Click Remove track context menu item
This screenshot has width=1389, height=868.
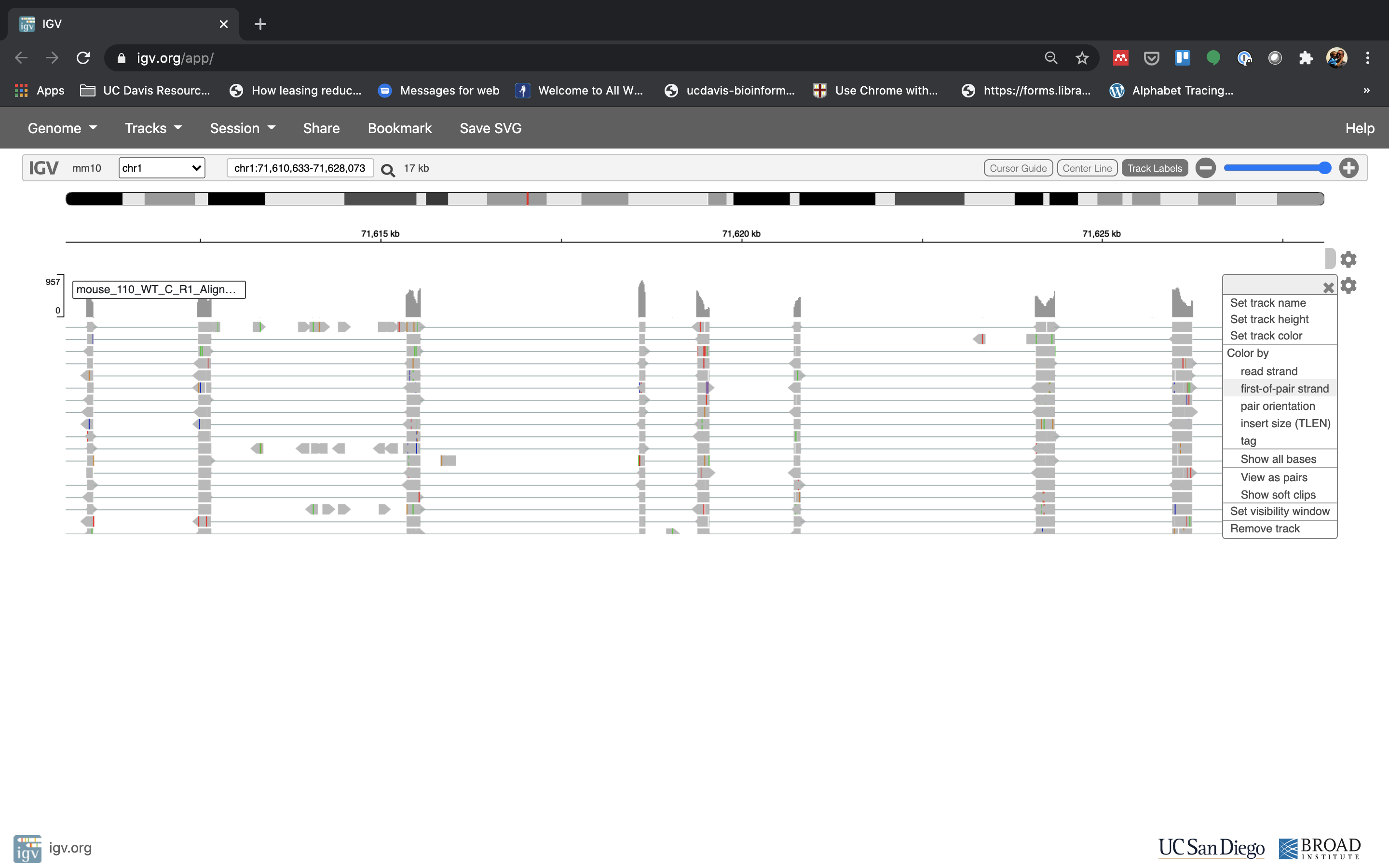pyautogui.click(x=1265, y=528)
